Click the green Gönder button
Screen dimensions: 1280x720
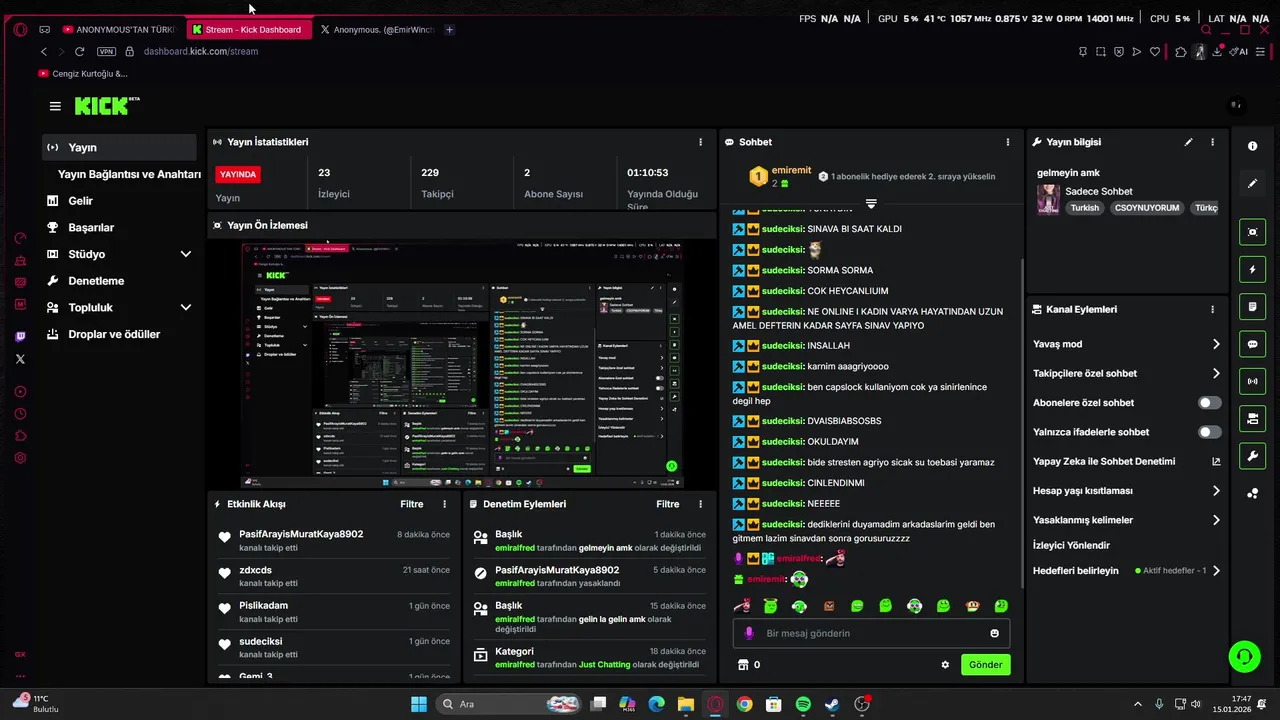tap(985, 665)
